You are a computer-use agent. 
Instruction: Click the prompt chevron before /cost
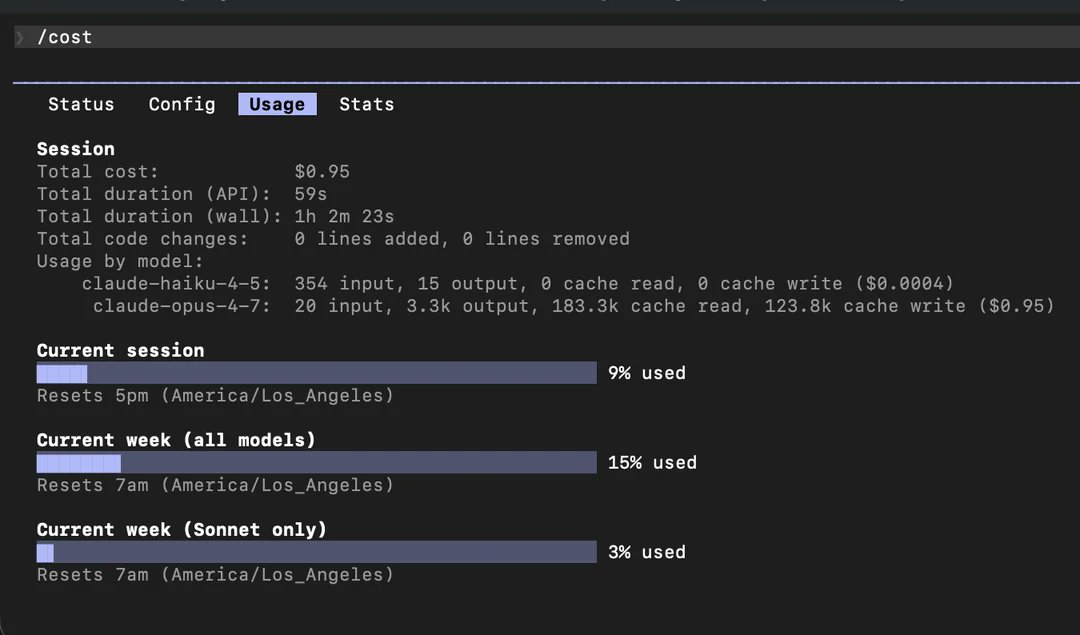[20, 37]
